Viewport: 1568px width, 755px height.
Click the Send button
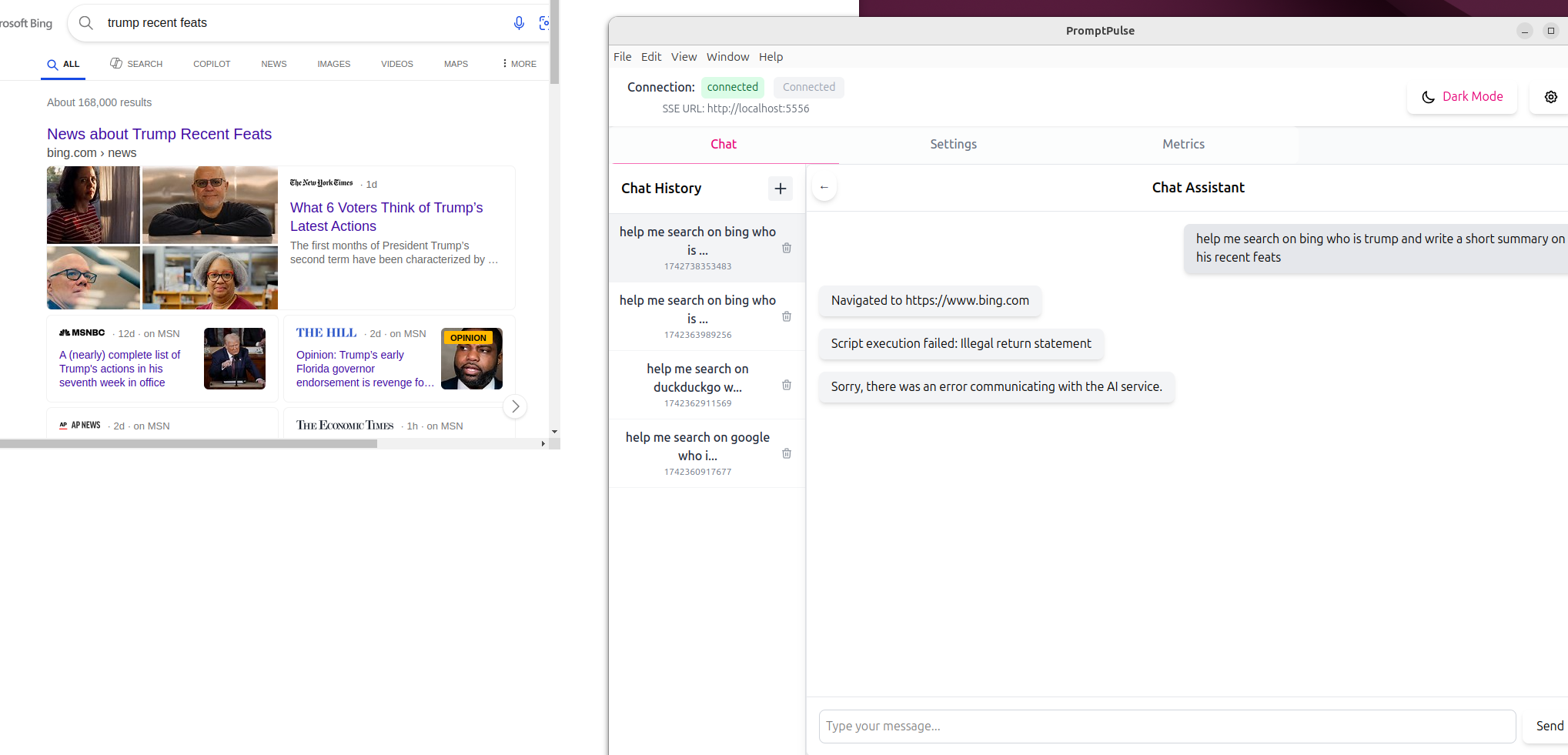[1547, 727]
